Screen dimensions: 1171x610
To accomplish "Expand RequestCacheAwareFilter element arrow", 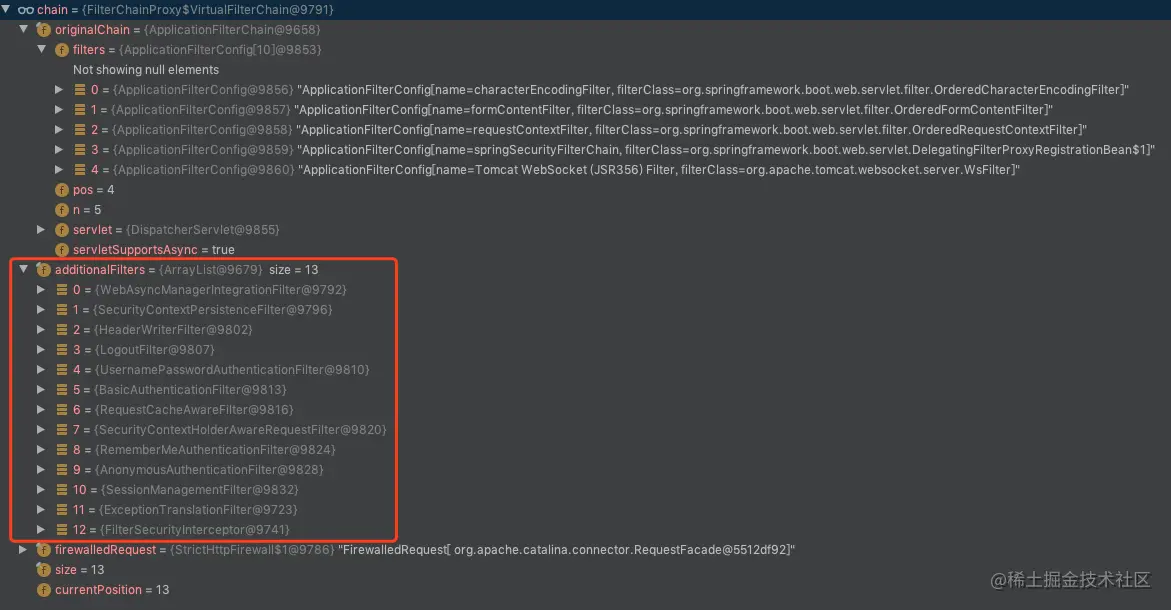I will (x=42, y=409).
